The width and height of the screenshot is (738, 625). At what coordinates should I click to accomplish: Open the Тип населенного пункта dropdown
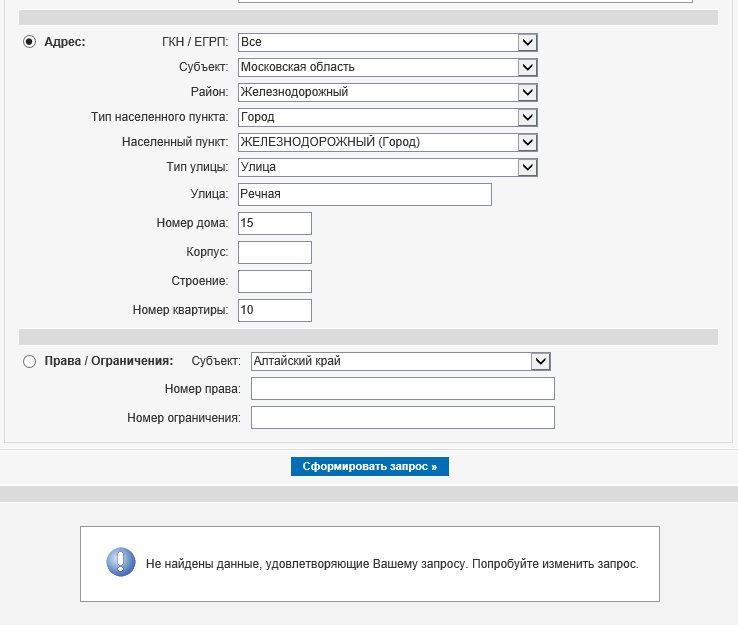coord(387,117)
